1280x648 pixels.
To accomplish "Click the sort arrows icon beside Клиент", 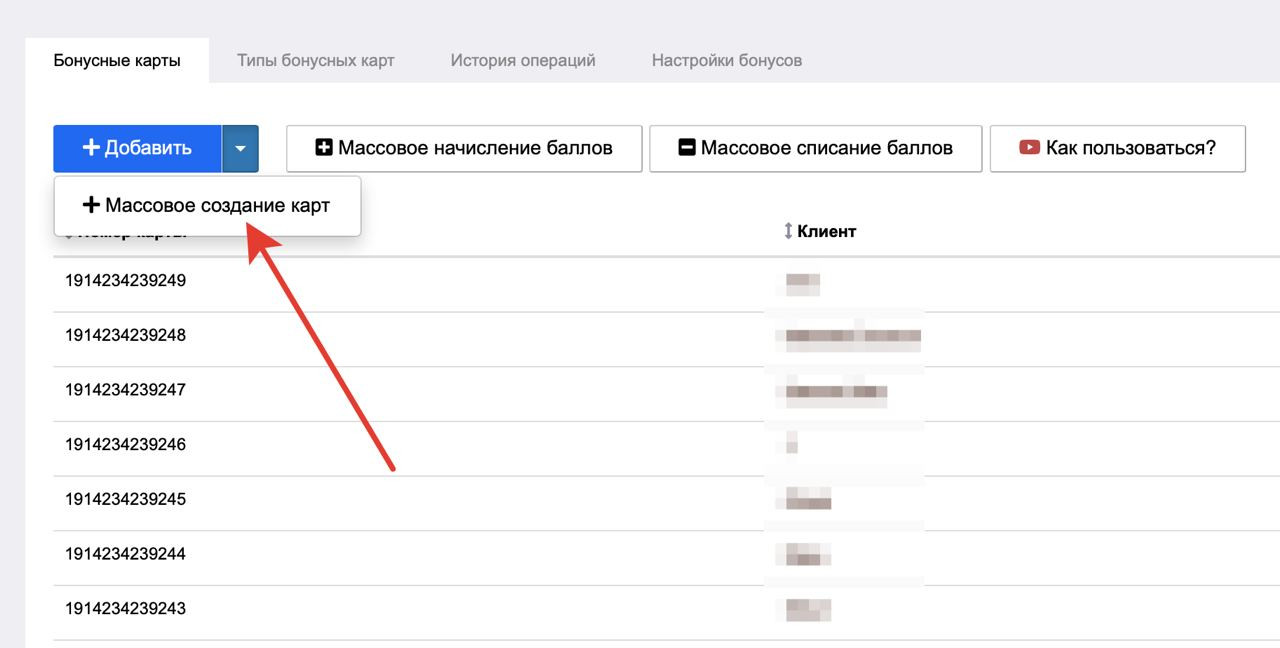I will 788,231.
